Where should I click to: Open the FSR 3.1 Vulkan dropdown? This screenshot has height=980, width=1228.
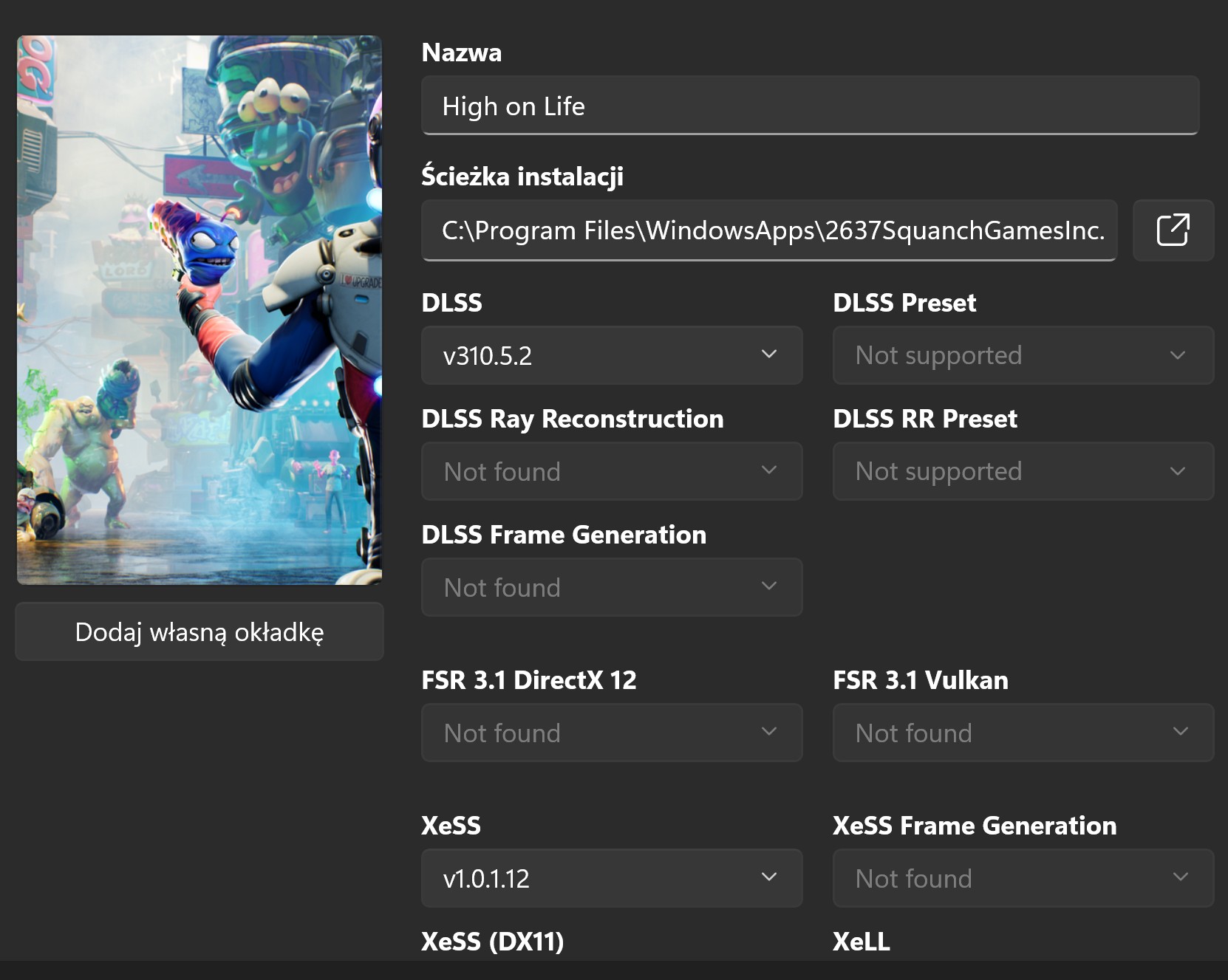tap(1023, 733)
